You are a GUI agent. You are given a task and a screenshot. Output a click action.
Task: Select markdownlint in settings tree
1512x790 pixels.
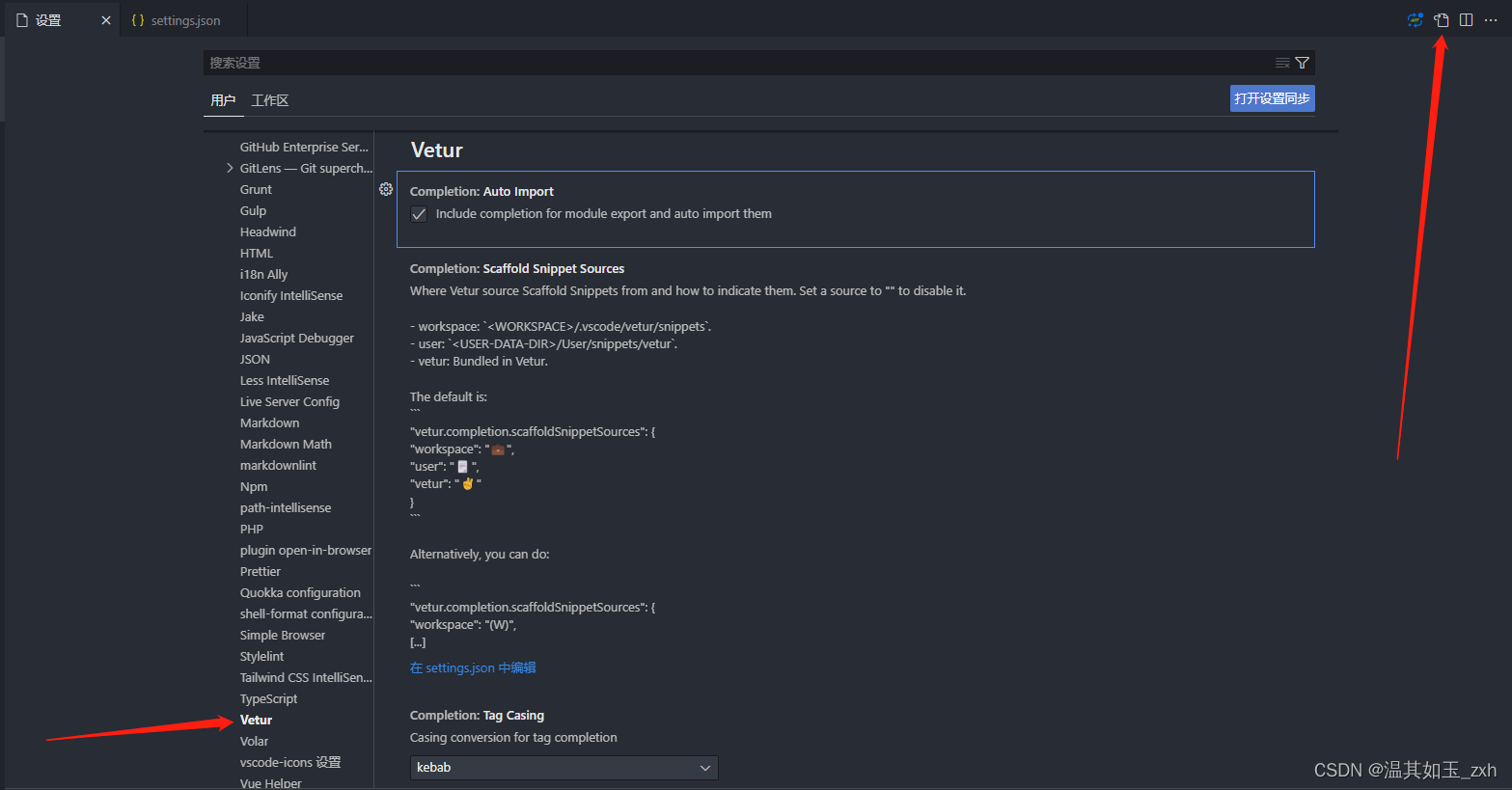click(x=278, y=465)
